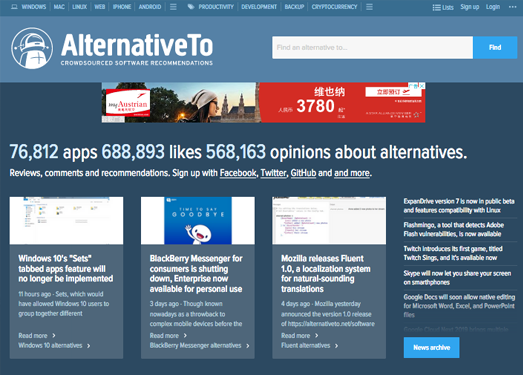
Task: Click chevron next to Windows 10 alternatives
Action: click(88, 346)
